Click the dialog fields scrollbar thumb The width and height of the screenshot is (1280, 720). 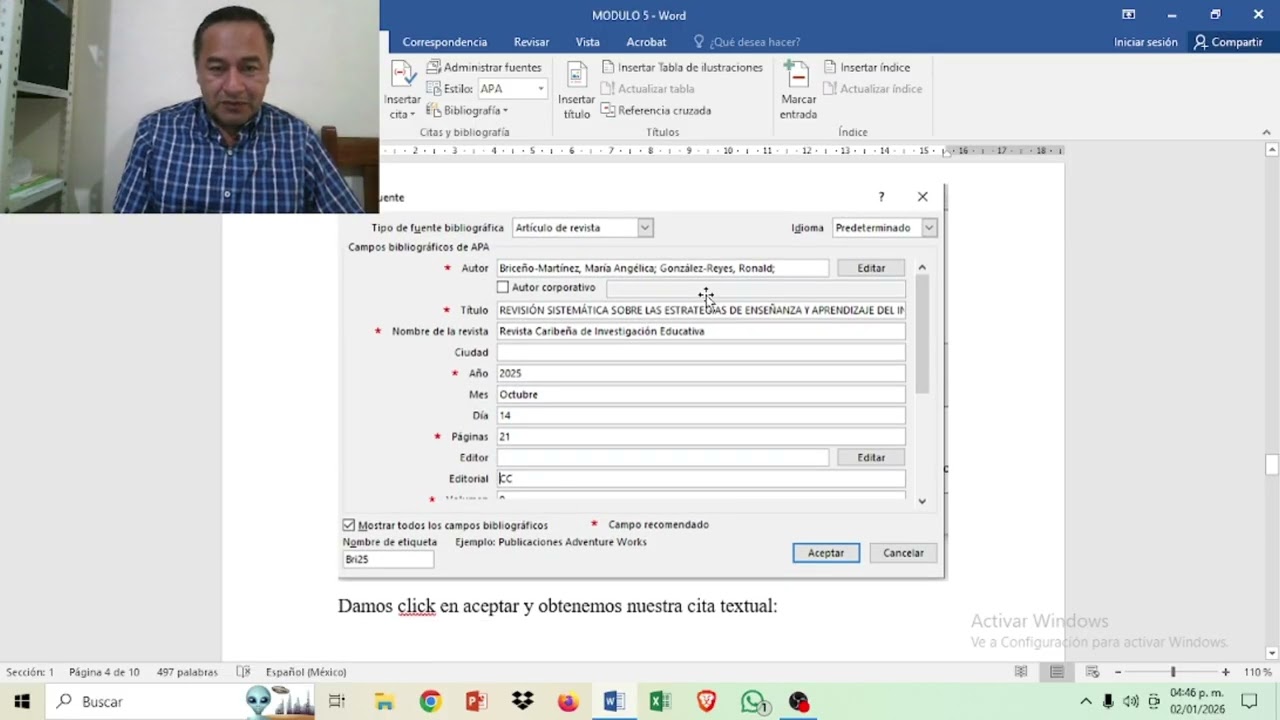click(x=922, y=334)
